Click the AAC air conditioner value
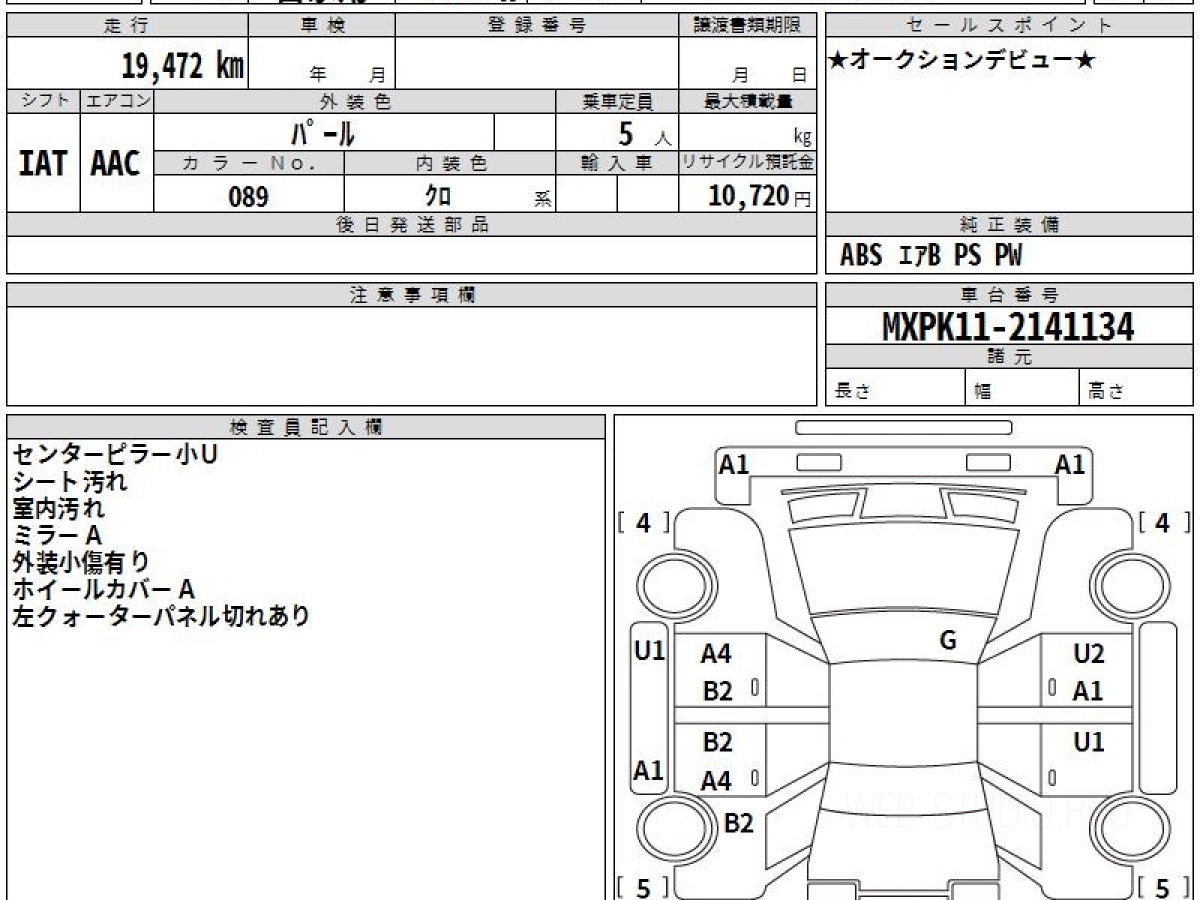The height and width of the screenshot is (900, 1200). click(x=116, y=163)
